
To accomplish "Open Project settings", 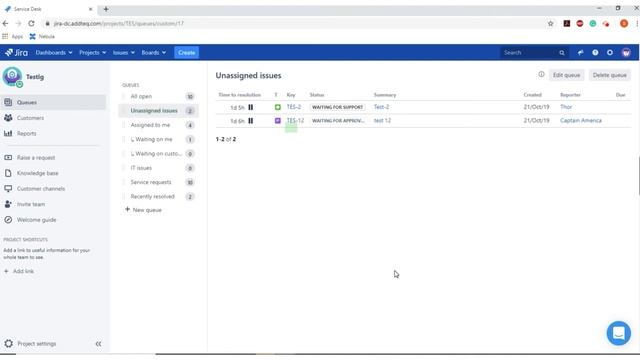I will point(37,344).
